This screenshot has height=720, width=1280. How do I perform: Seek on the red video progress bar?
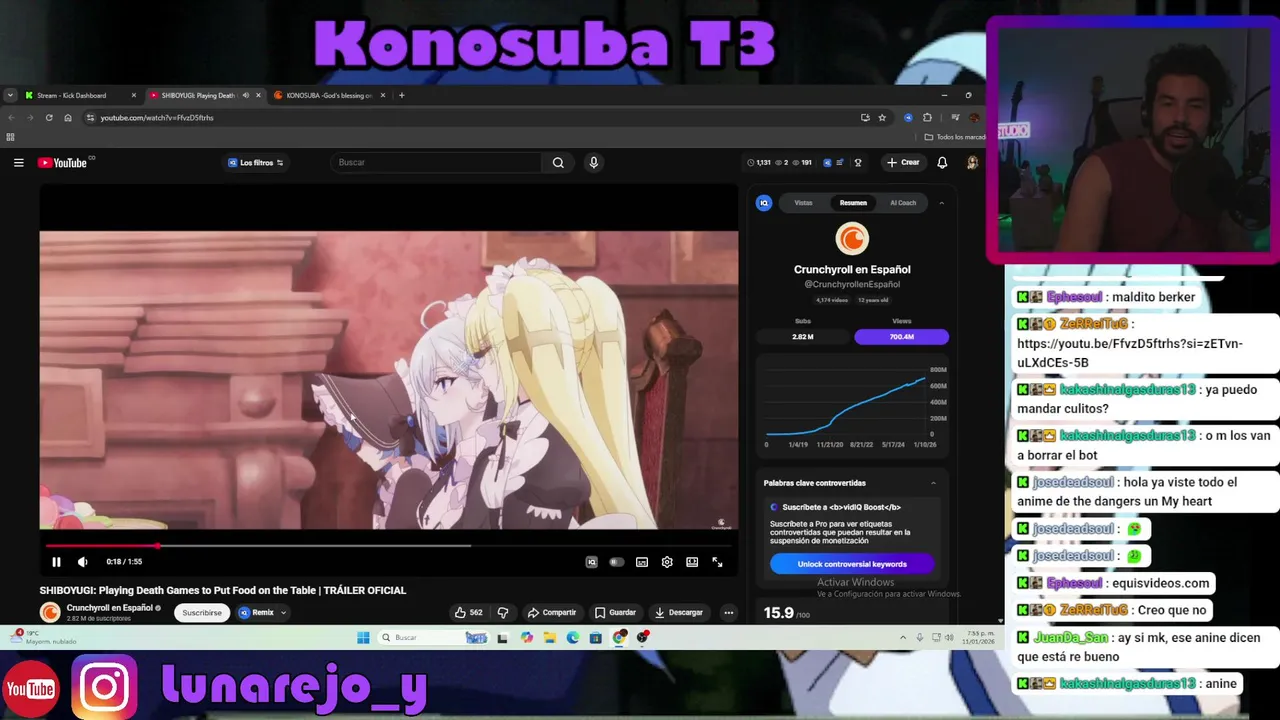click(389, 546)
